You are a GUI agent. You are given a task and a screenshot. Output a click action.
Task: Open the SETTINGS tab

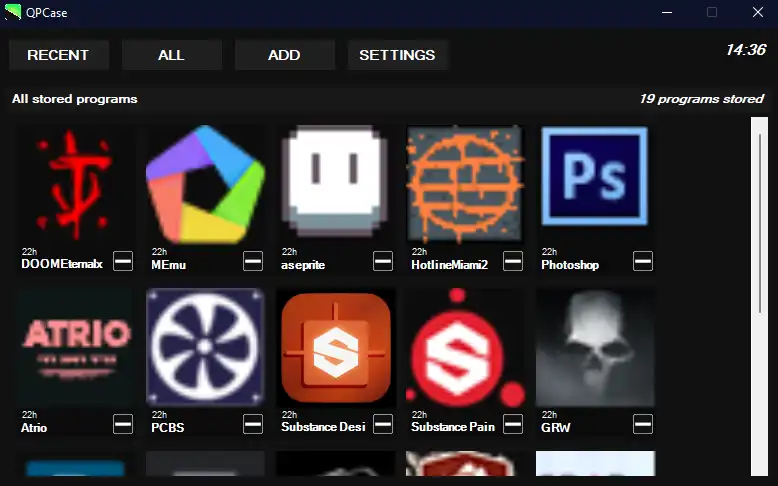[x=397, y=55]
